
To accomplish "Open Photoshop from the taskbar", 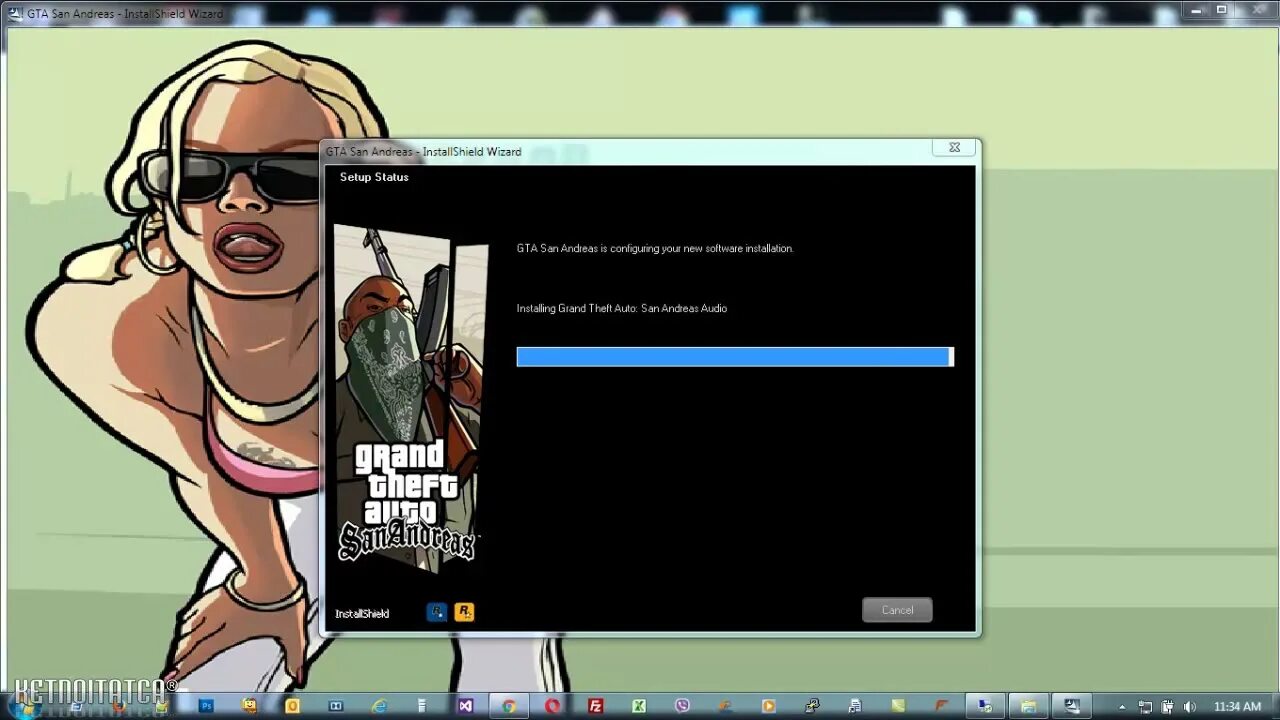I will (206, 706).
